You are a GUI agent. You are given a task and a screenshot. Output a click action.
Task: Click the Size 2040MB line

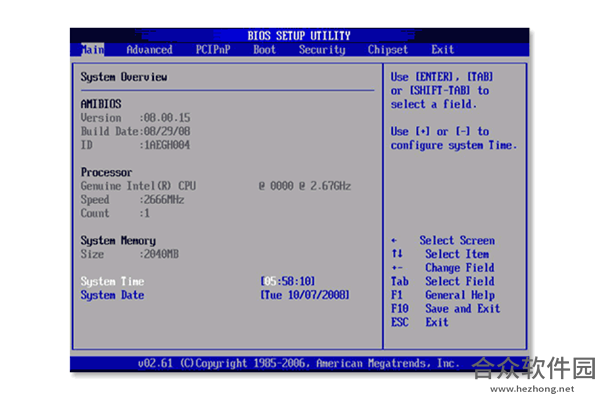click(130, 254)
